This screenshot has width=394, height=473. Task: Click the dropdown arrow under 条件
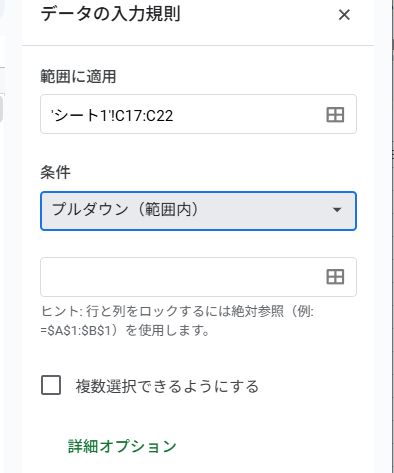337,210
